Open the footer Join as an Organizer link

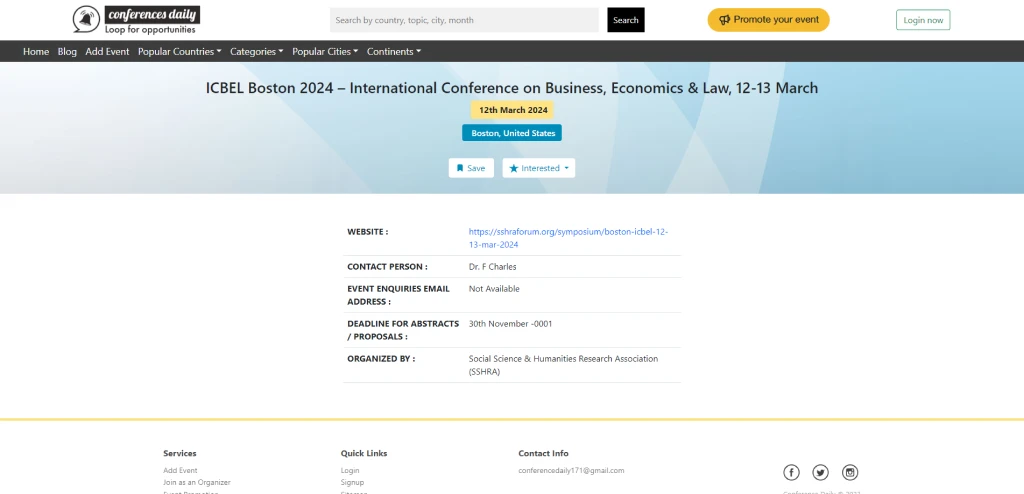(197, 482)
